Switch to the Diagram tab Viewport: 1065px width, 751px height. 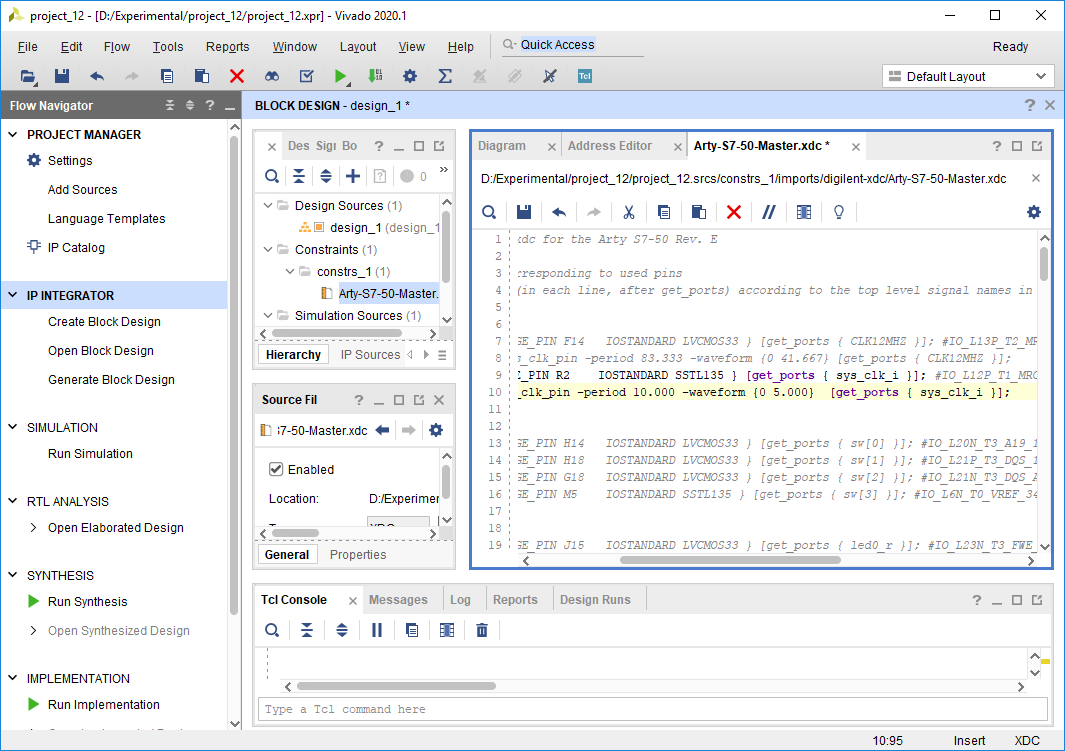point(501,146)
